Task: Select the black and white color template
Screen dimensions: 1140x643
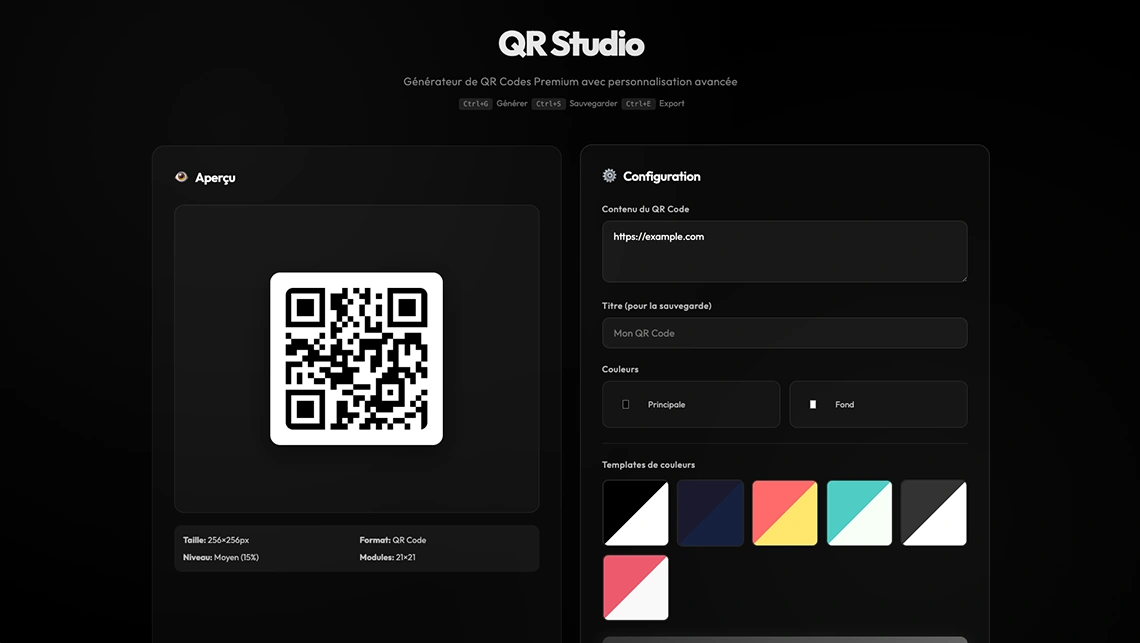Action: click(x=635, y=513)
